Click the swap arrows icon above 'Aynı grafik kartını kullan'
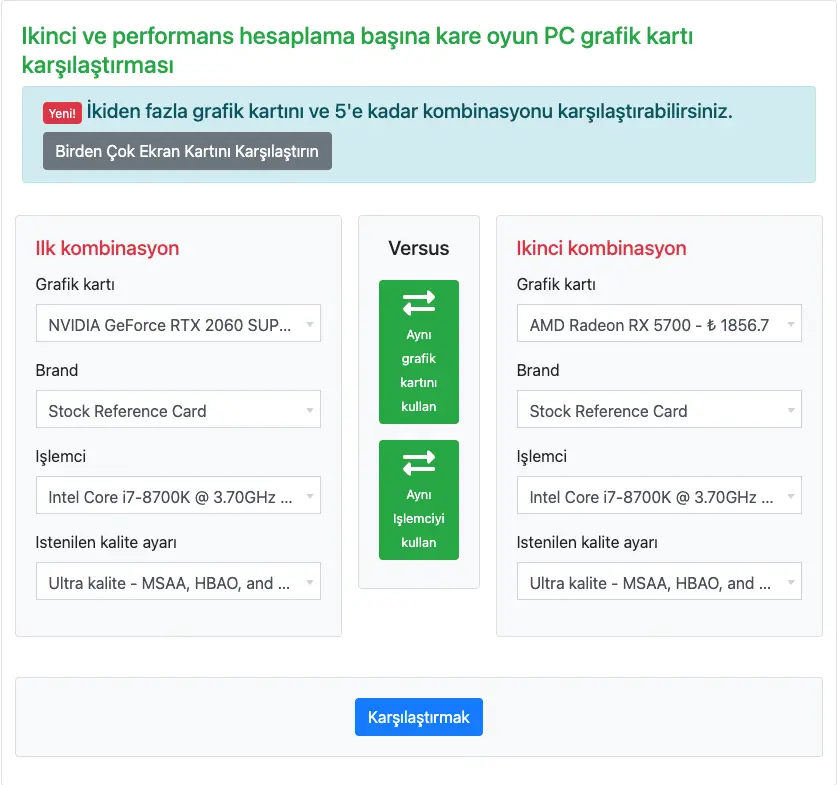This screenshot has height=785, width=838. (x=418, y=303)
